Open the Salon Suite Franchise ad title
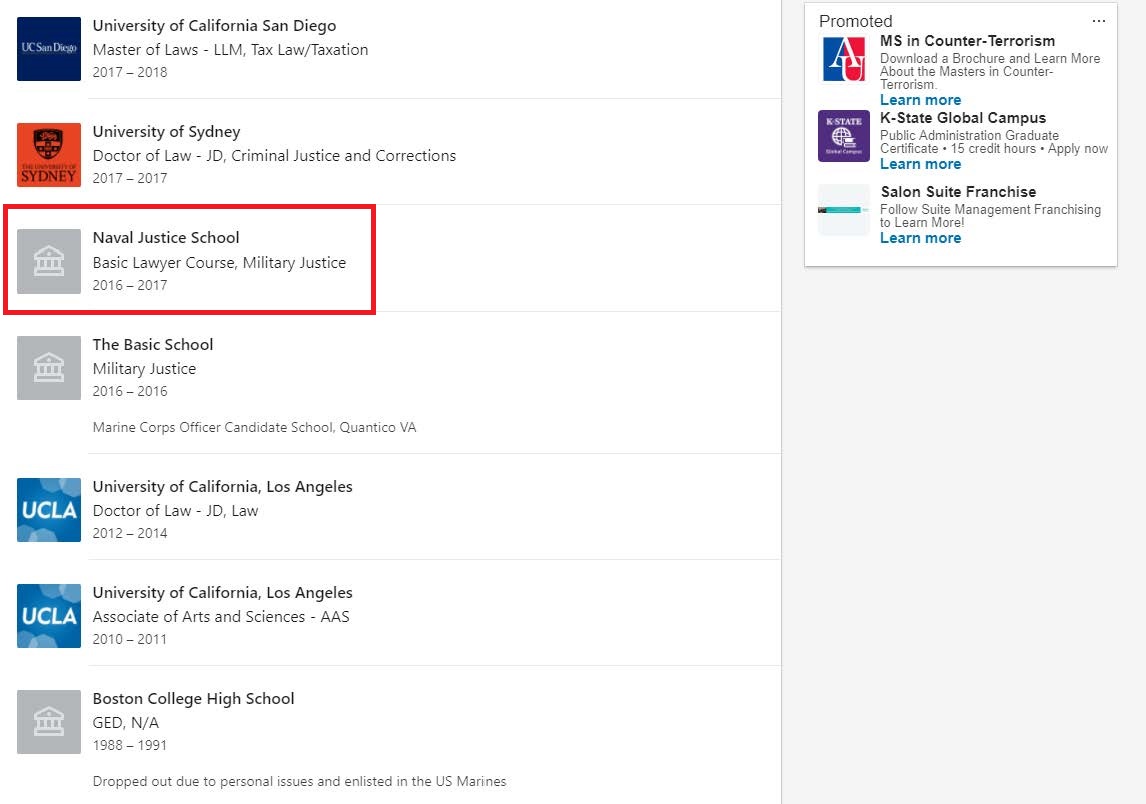 click(x=958, y=192)
